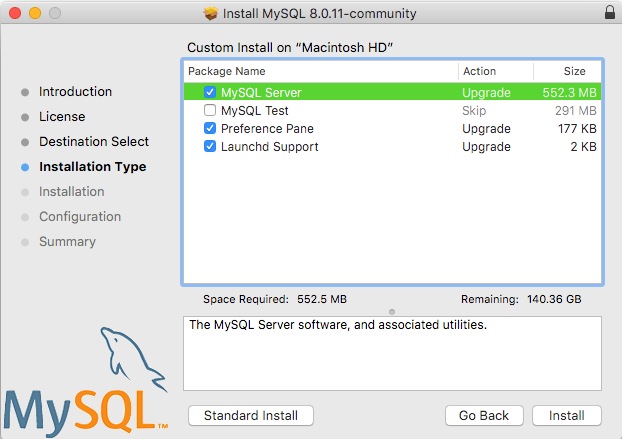Click the installer package icon in title bar

point(211,14)
